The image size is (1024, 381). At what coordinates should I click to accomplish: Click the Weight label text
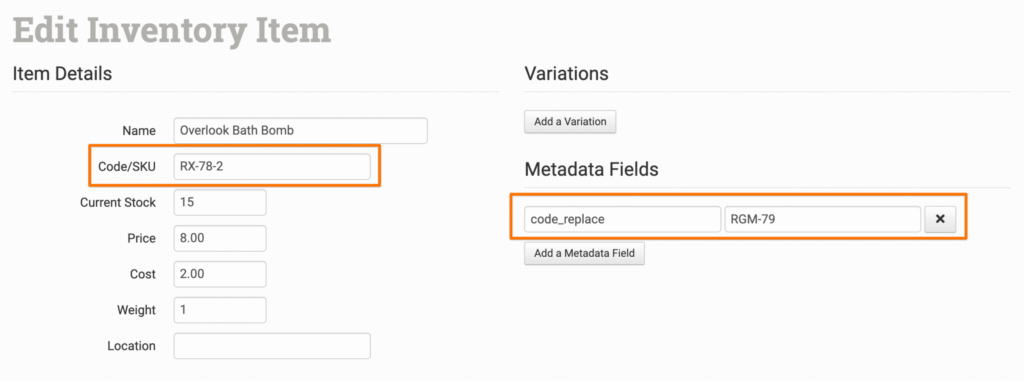pyautogui.click(x=136, y=310)
